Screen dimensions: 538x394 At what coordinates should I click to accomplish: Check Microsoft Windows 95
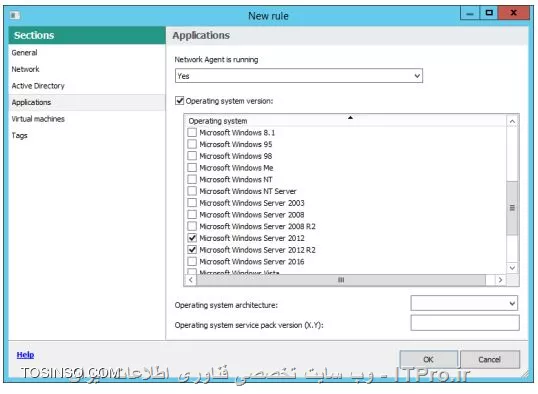pyautogui.click(x=192, y=144)
